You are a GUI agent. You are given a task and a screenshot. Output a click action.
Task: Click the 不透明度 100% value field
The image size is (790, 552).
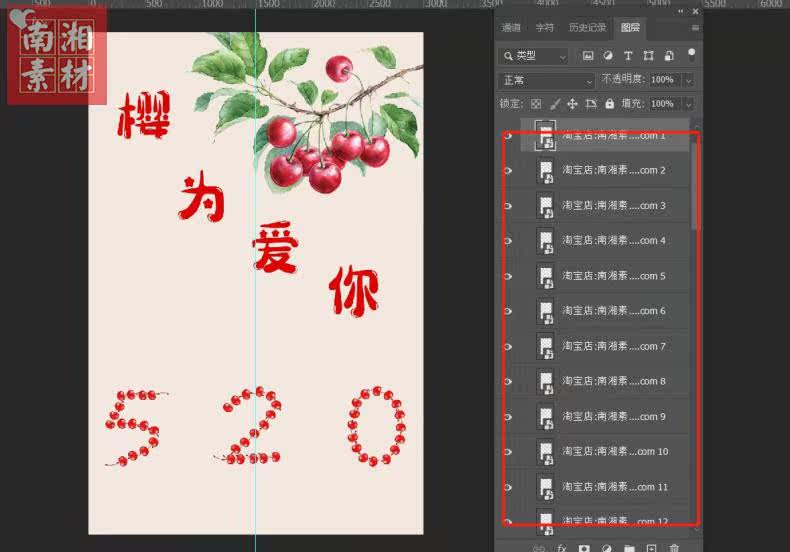(x=664, y=80)
